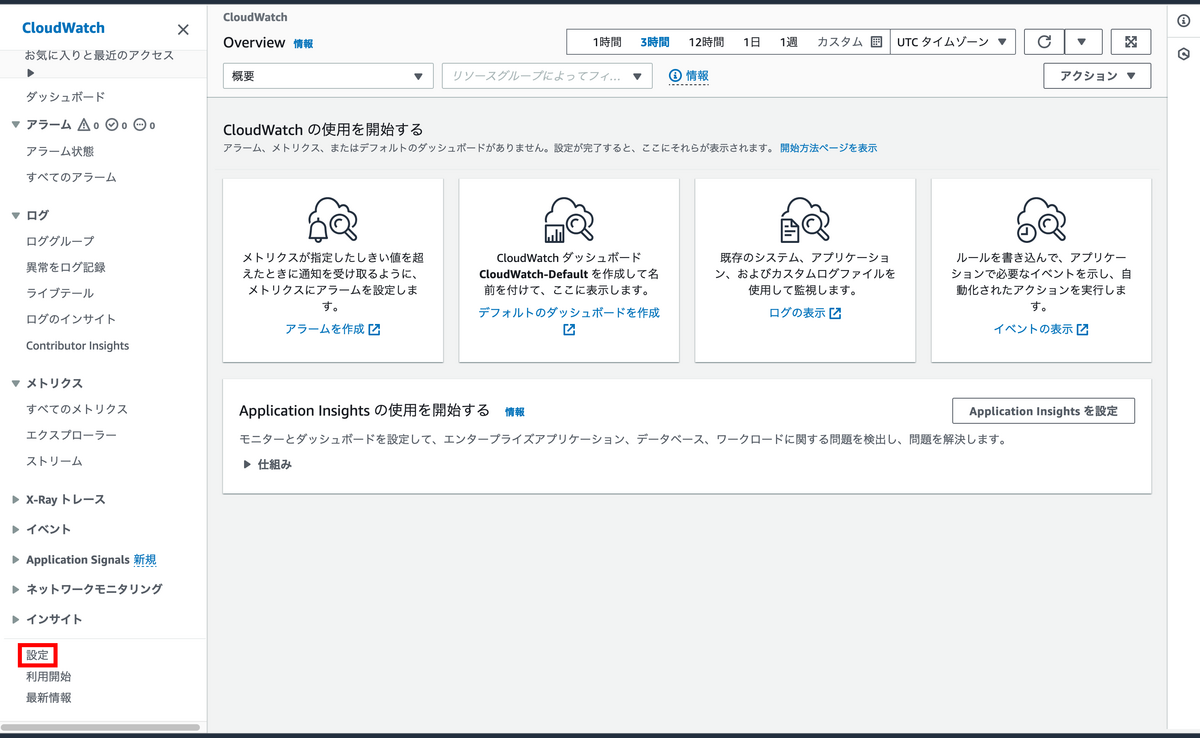
Task: Open ログのインサイト in sidebar
Action: 71,319
